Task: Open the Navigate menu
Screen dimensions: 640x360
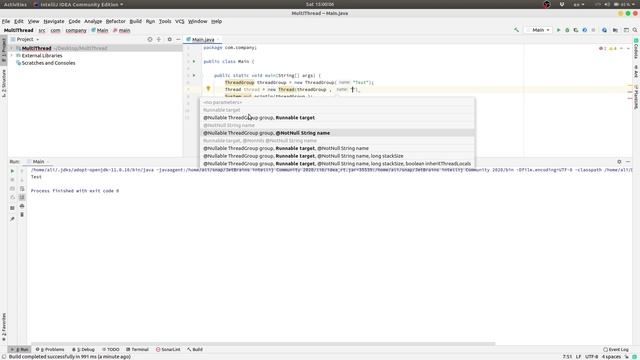Action: 54,21
